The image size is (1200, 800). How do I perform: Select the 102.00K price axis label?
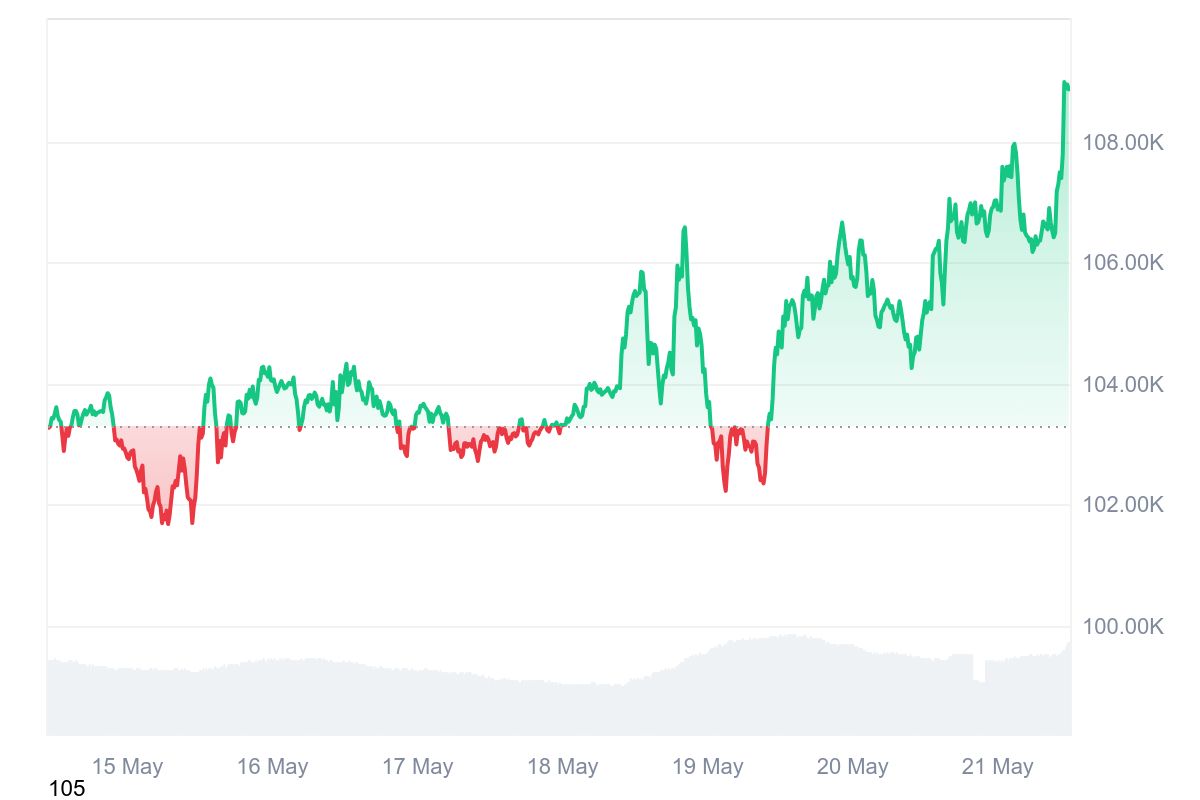coord(1123,505)
